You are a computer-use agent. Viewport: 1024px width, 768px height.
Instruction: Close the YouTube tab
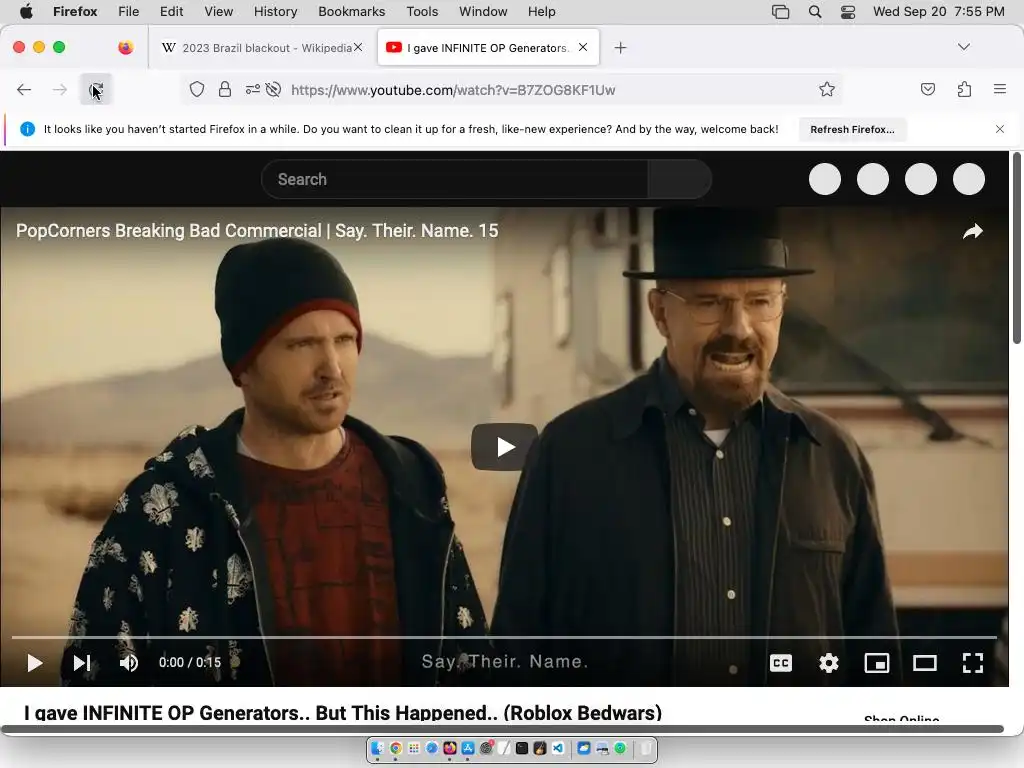tap(583, 47)
